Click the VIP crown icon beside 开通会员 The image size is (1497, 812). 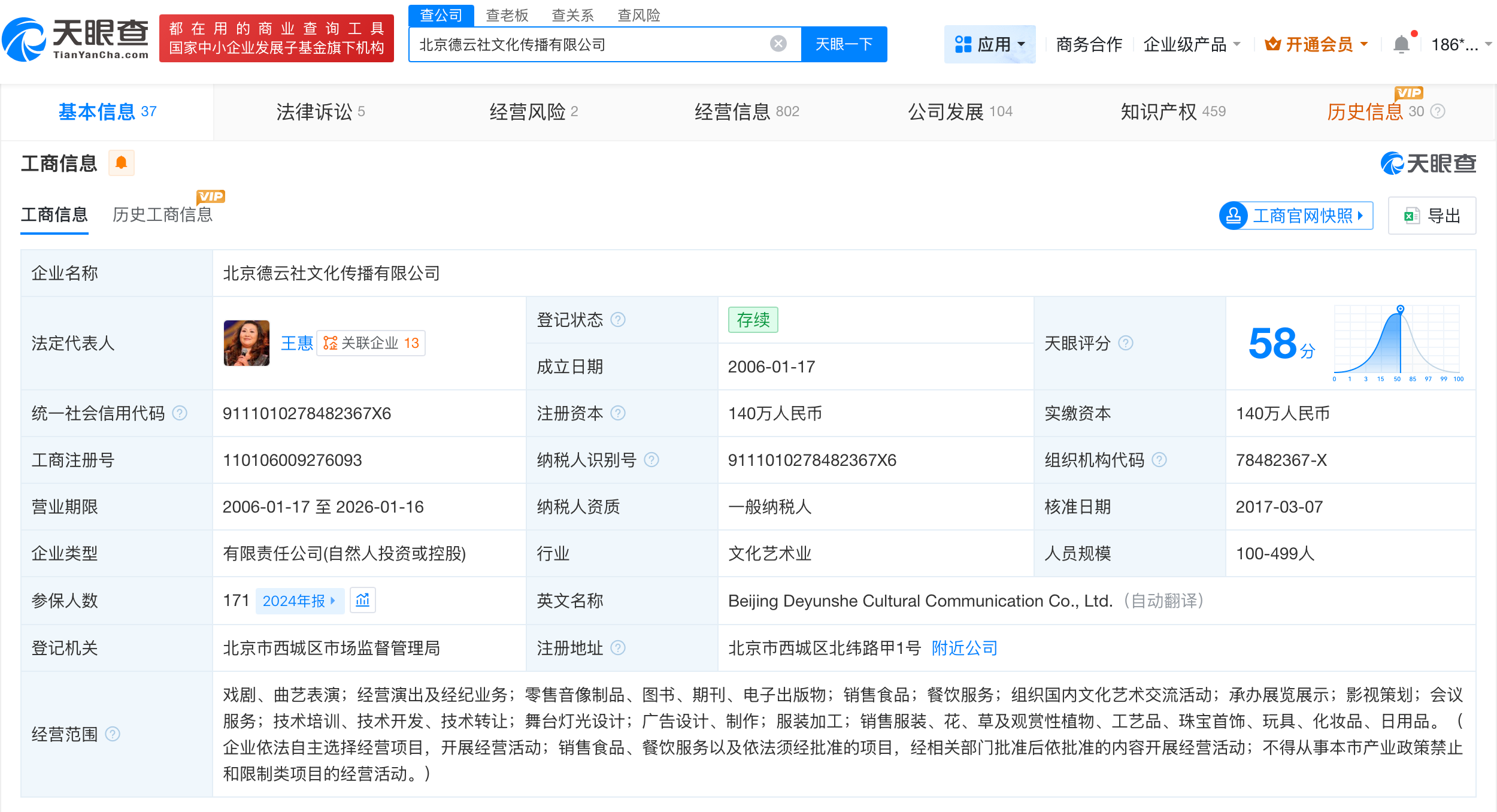point(1273,43)
